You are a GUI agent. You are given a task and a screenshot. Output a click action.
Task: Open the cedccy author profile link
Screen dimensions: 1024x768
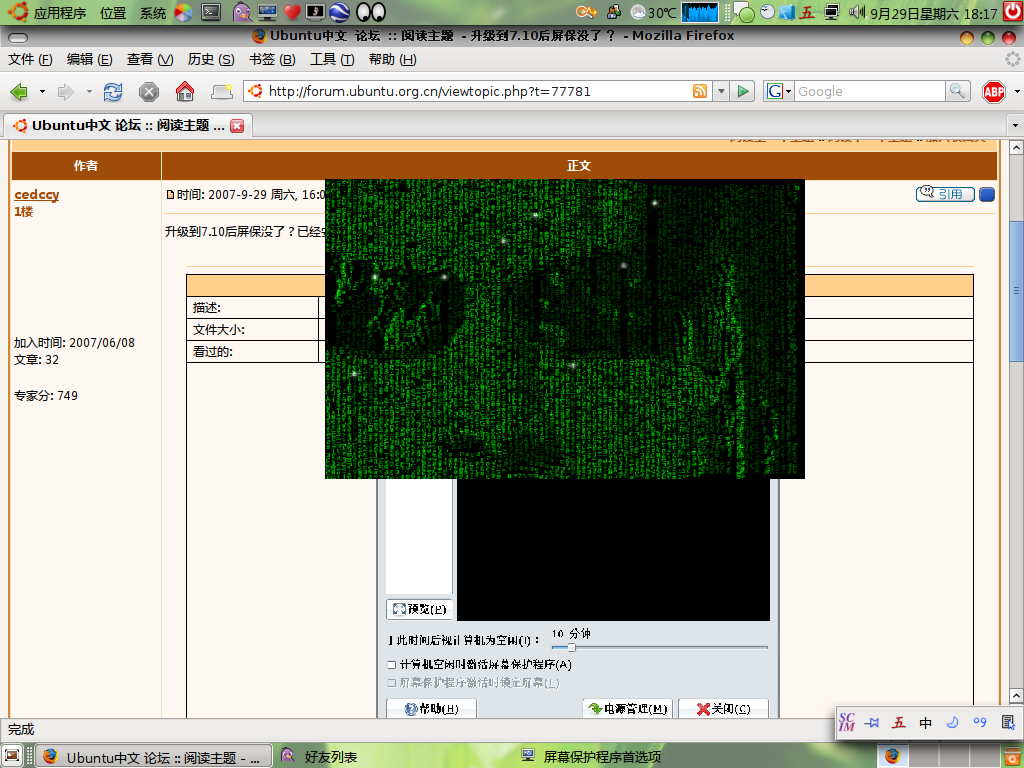pos(37,195)
